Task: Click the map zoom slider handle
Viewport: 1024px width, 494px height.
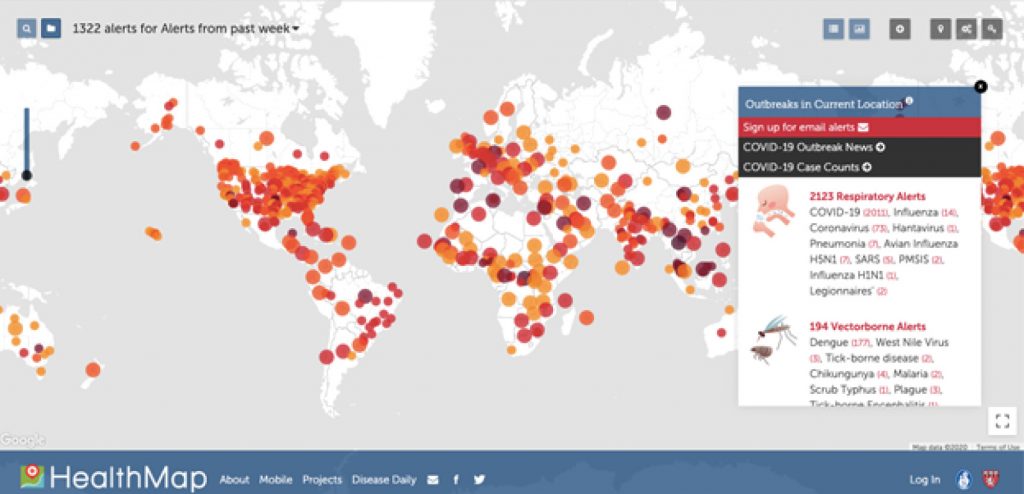Action: click(x=26, y=175)
